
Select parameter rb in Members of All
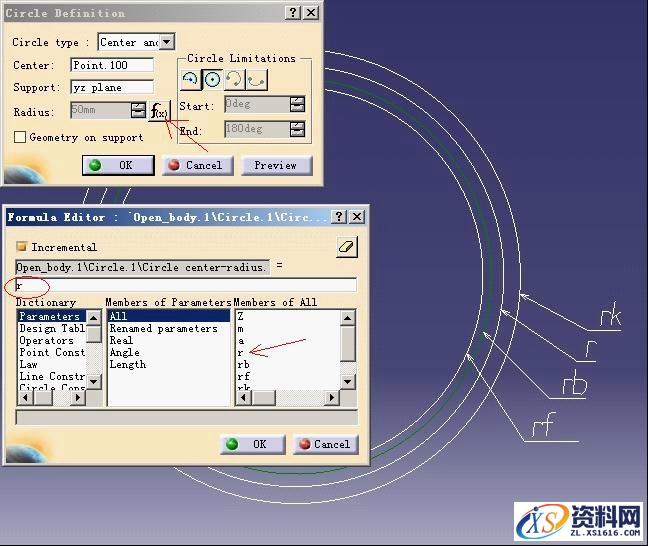pyautogui.click(x=243, y=364)
